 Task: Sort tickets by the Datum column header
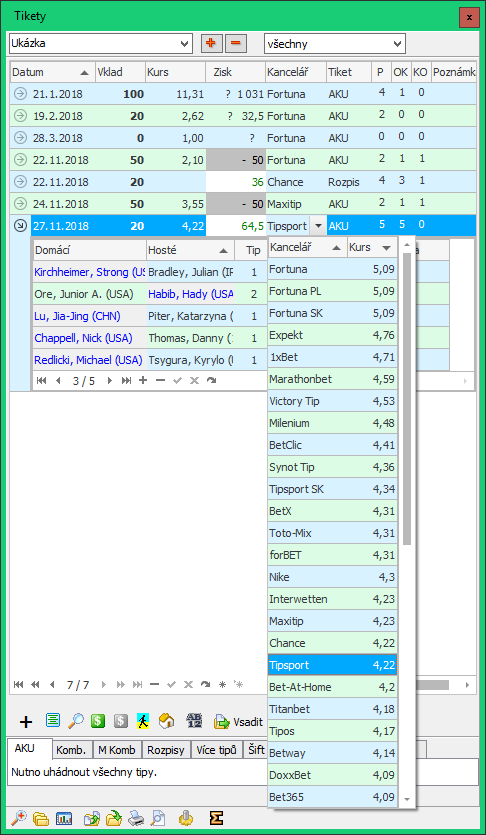tap(52, 72)
